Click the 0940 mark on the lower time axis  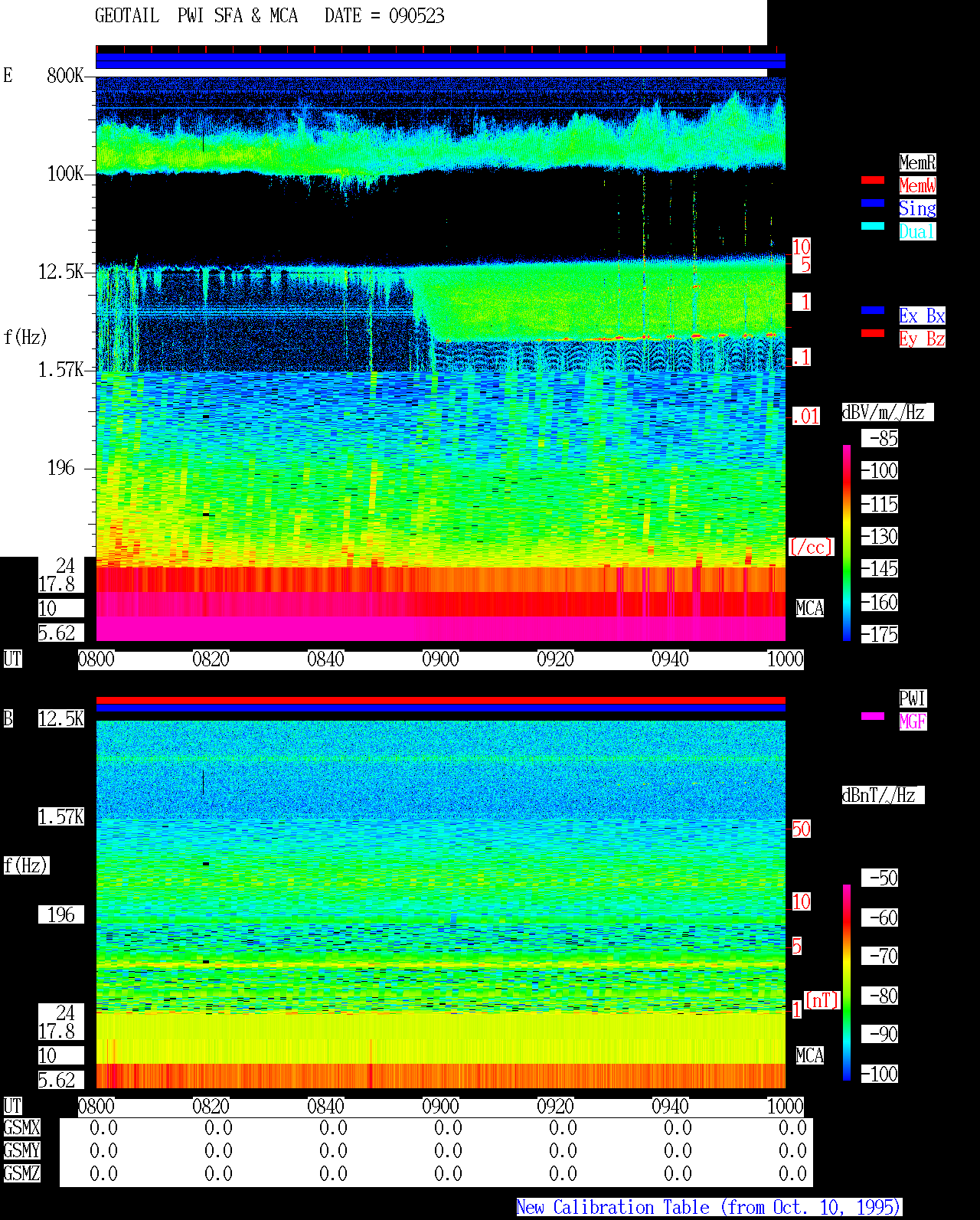click(671, 1107)
